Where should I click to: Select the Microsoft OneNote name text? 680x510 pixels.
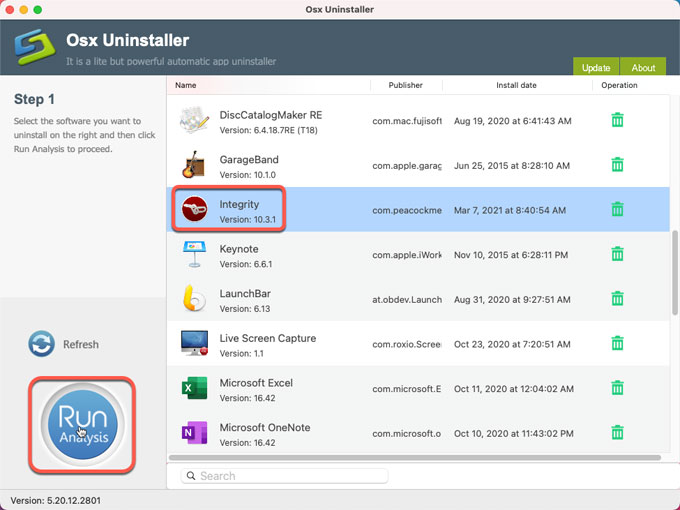point(265,428)
